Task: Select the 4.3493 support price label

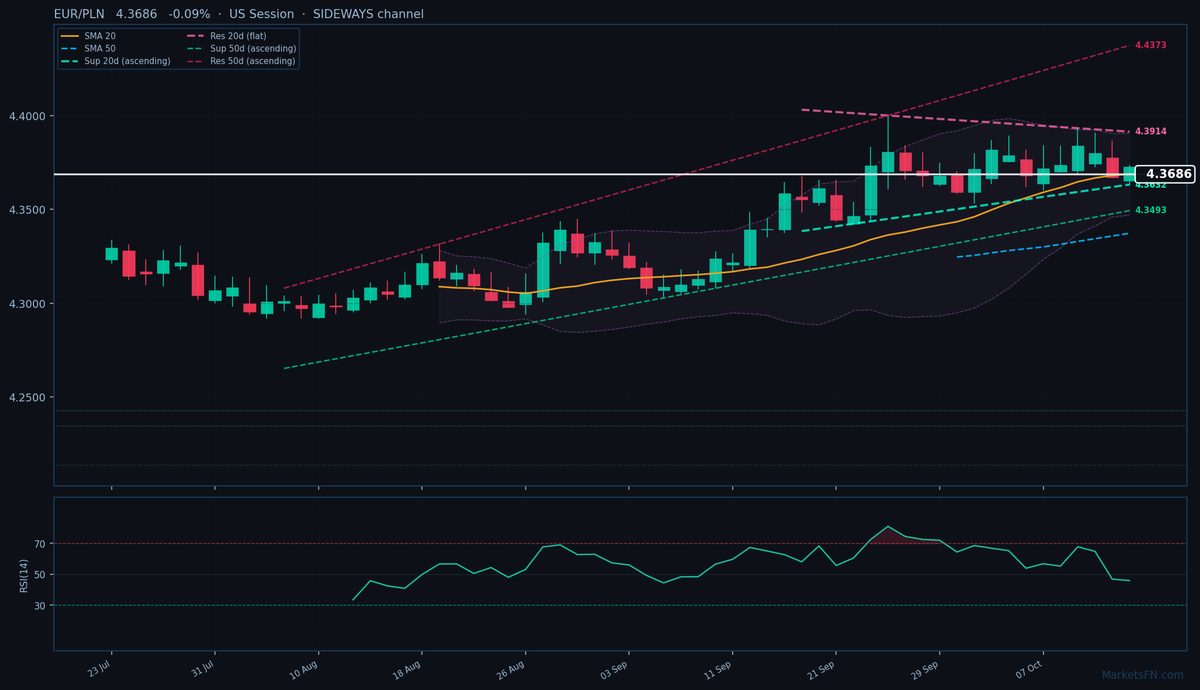Action: tap(1151, 209)
